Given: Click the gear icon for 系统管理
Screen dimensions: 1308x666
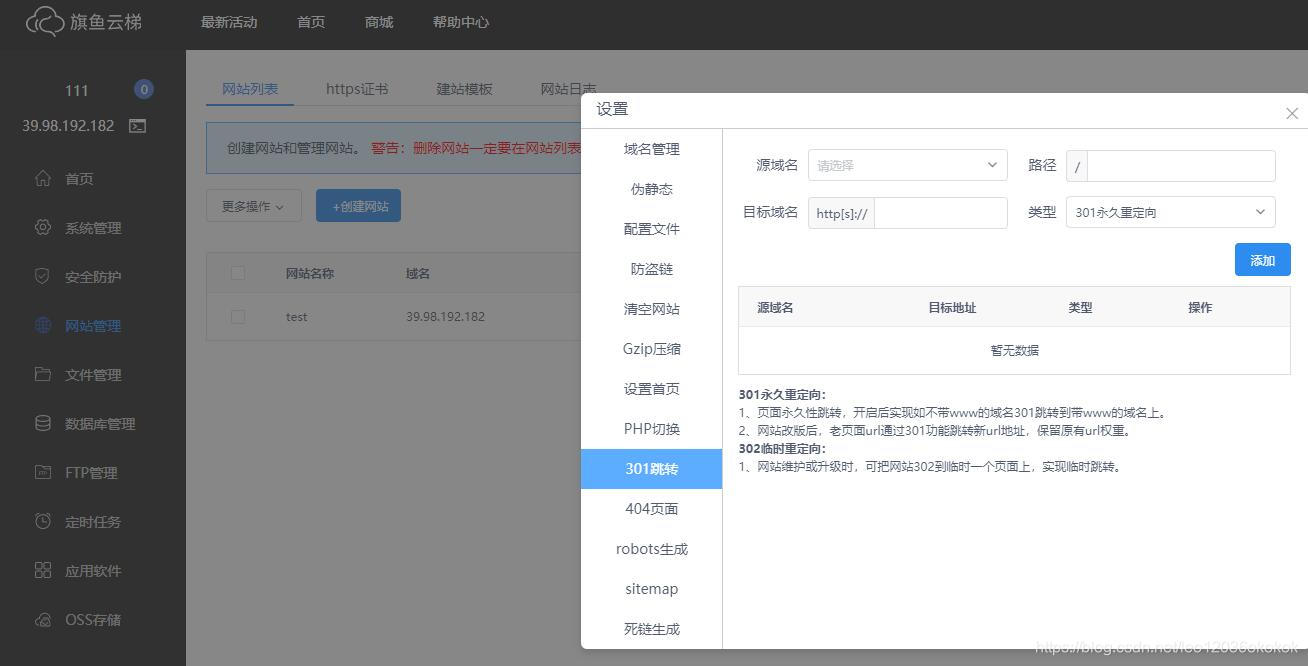Looking at the screenshot, I should point(42,227).
